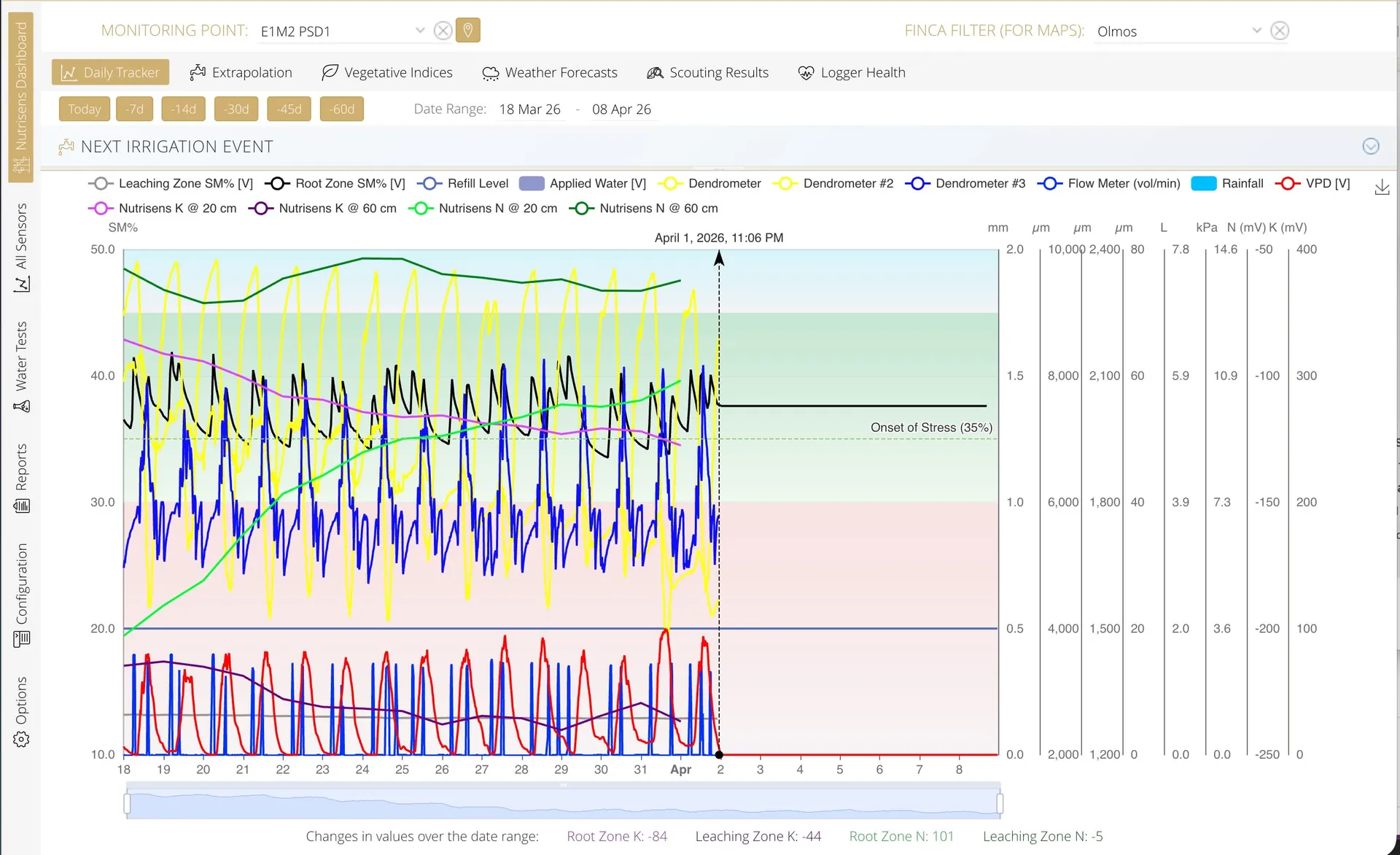Screen dimensions: 1400x855
Task: Open Options gear in sidebar
Action: [x=21, y=711]
